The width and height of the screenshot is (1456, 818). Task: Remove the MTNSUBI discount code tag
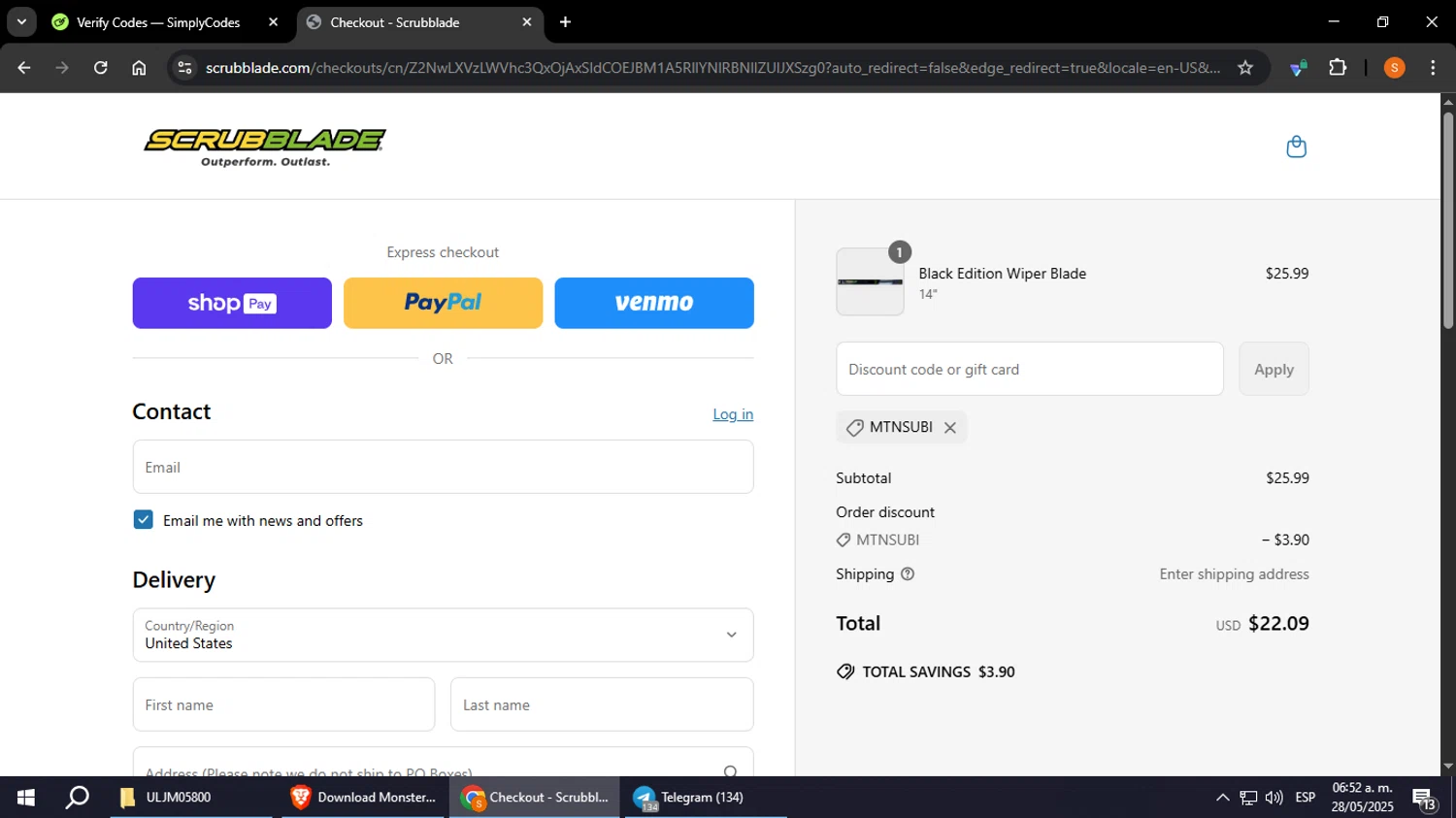click(950, 428)
